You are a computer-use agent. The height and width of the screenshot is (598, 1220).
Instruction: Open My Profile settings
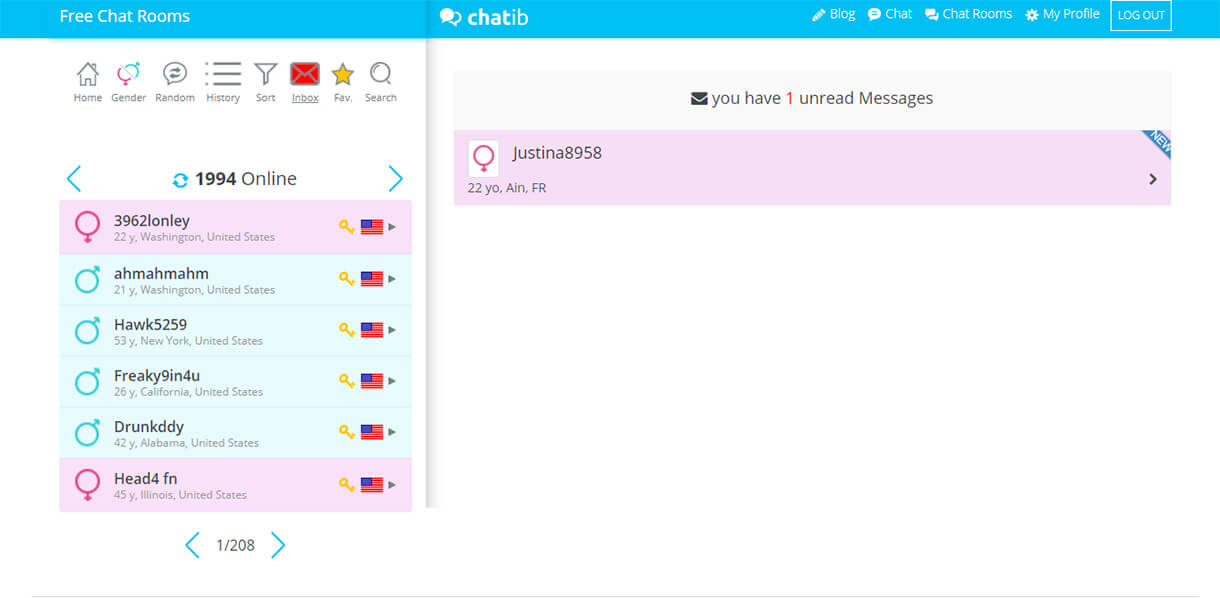[x=1062, y=14]
